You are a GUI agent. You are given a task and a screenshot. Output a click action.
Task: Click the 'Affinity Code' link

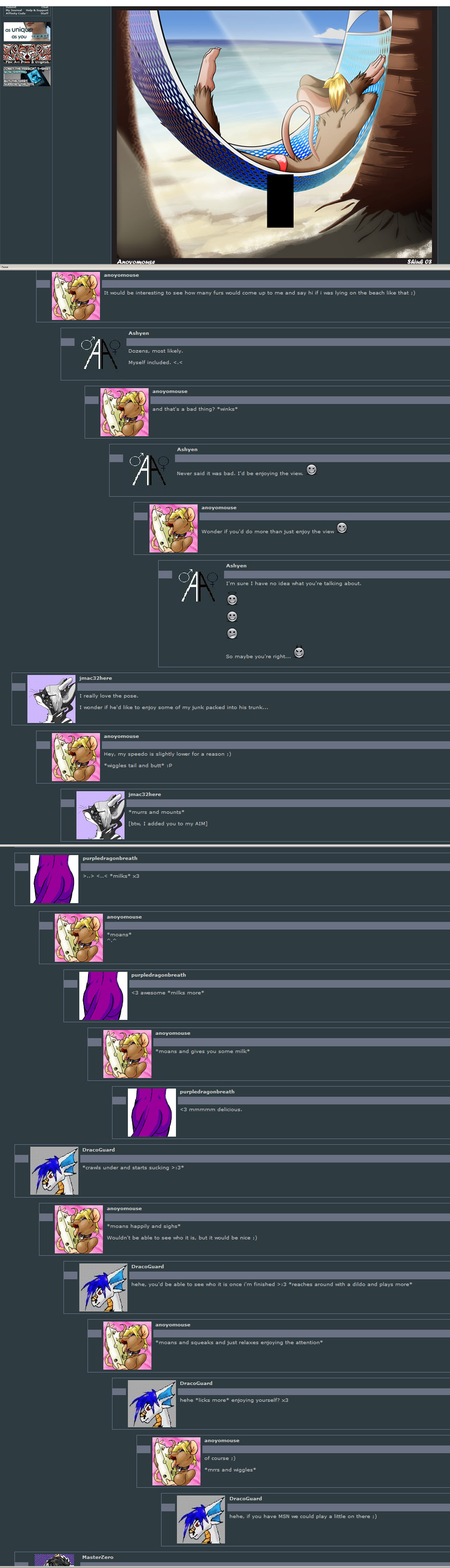pyautogui.click(x=16, y=13)
